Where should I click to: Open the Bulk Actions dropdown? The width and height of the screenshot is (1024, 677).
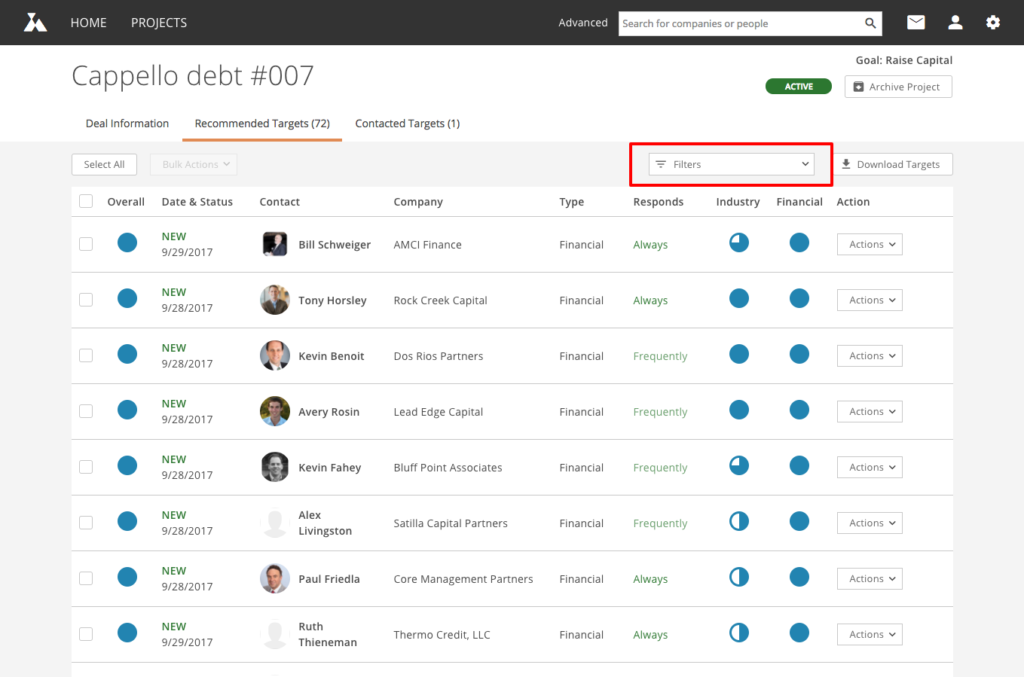tap(194, 165)
